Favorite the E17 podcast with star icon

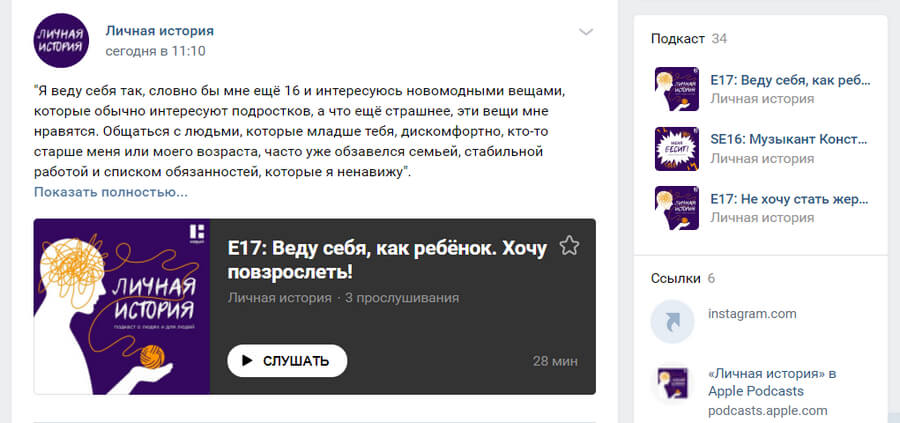pyautogui.click(x=569, y=246)
